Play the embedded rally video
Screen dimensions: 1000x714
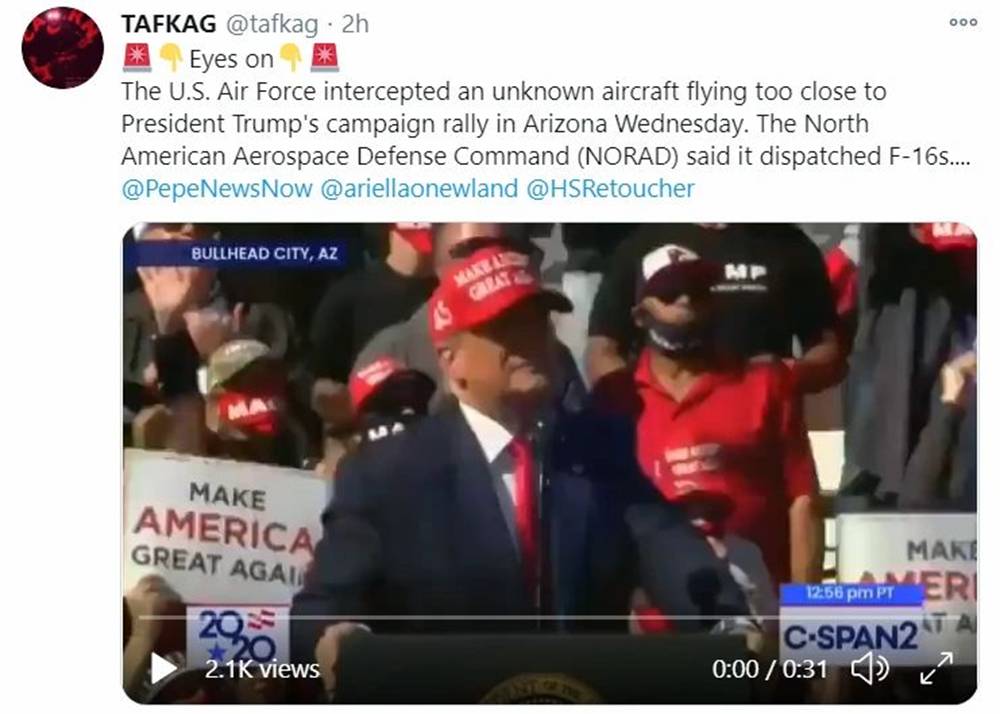tap(164, 668)
